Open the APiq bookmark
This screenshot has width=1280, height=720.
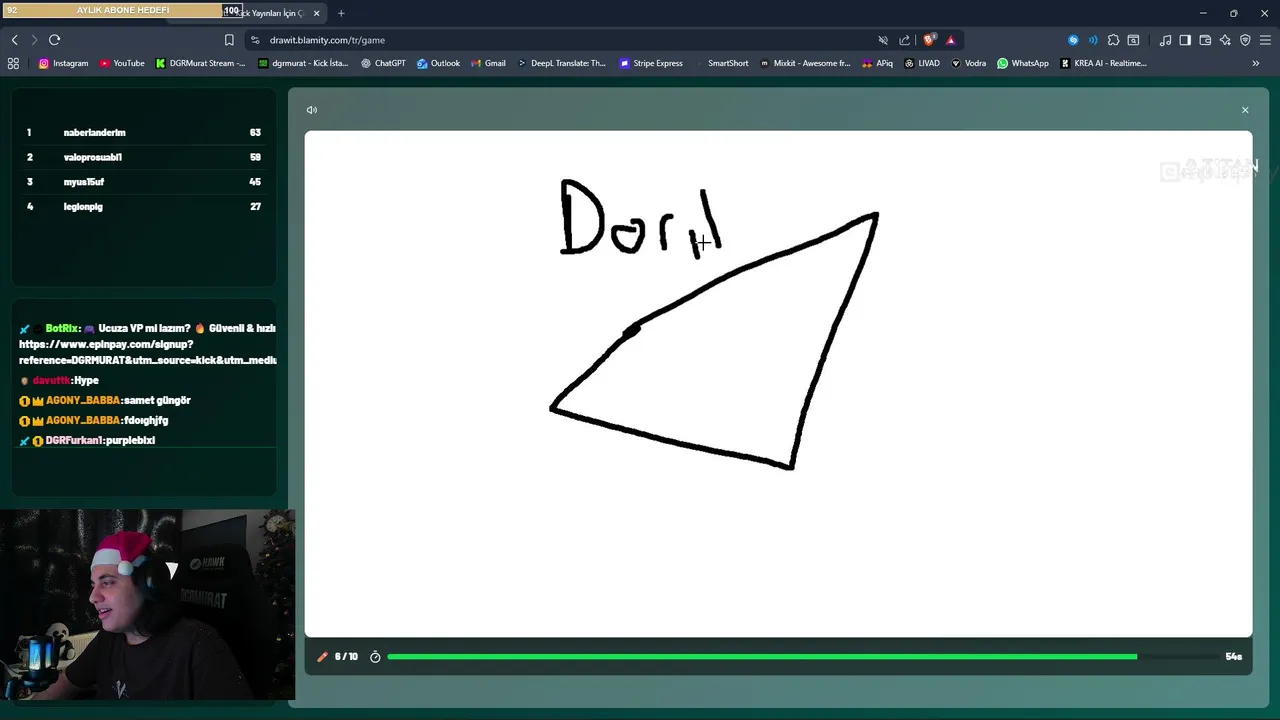click(x=878, y=63)
